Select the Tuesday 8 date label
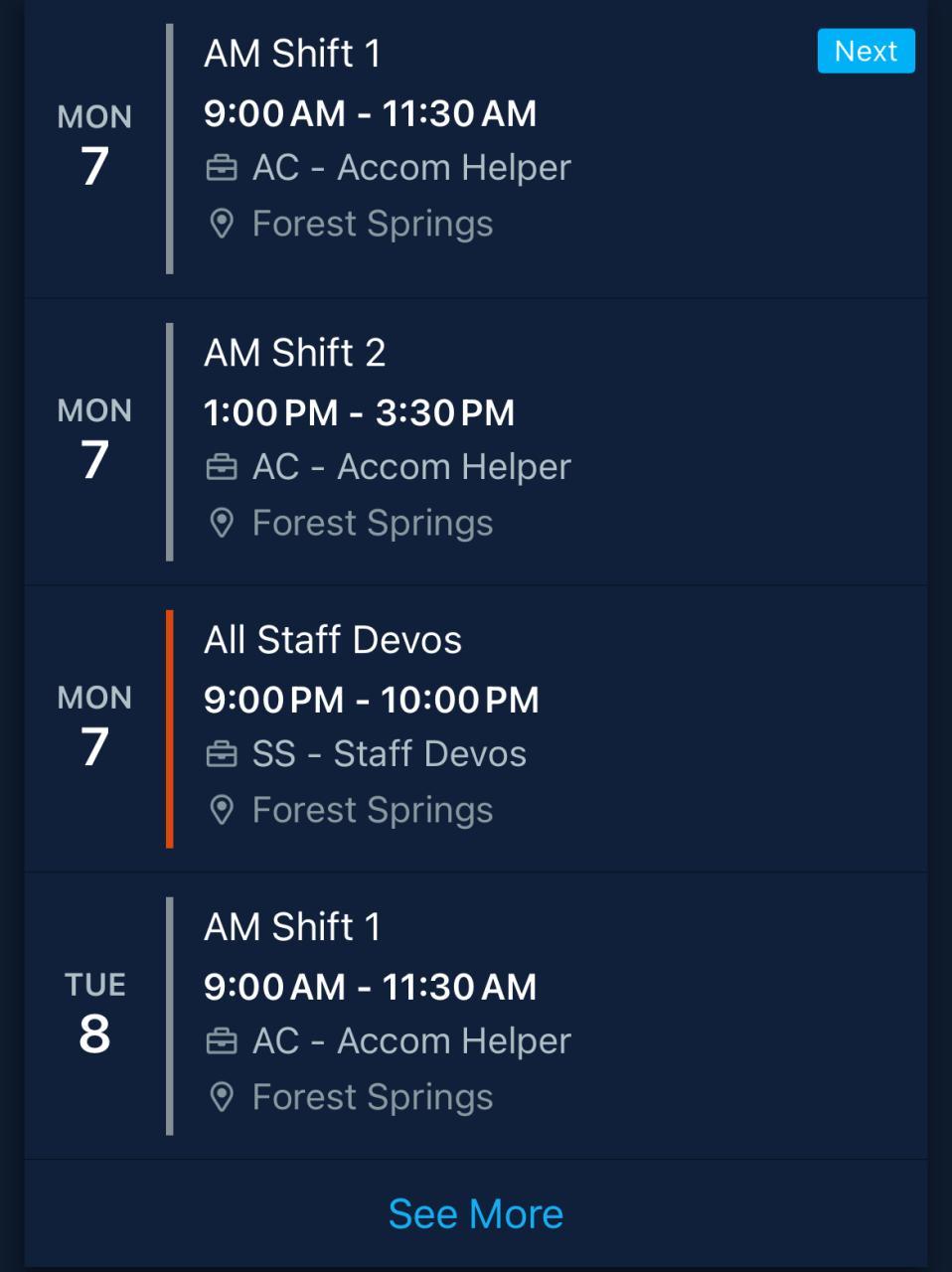Screen dimensions: 952x1272 point(94,1013)
